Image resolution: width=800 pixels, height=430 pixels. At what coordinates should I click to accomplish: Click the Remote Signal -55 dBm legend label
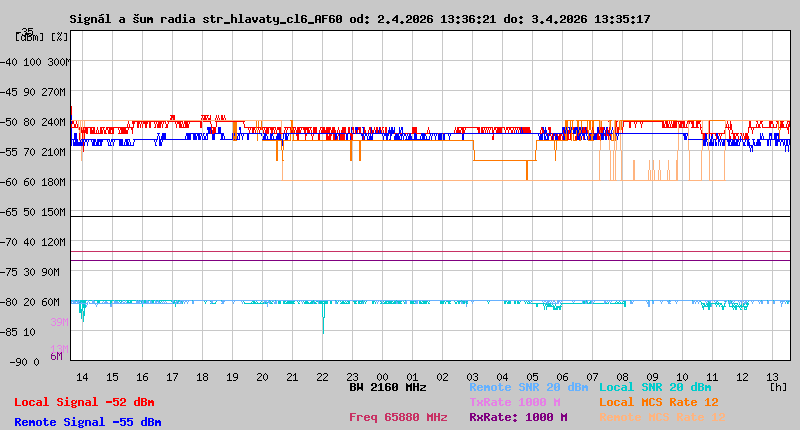87,422
